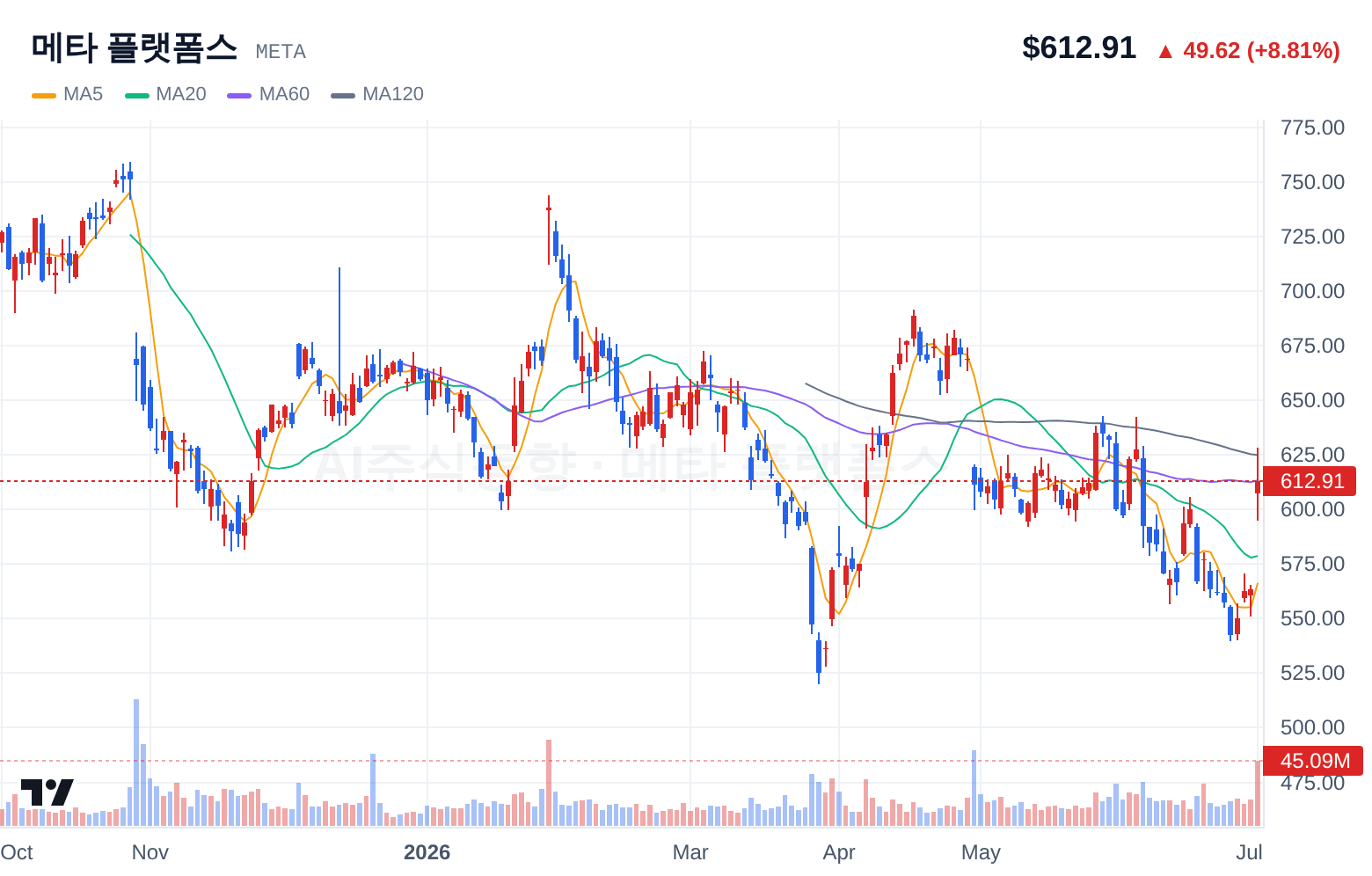Click the MA120 gray legend swatch

[343, 95]
